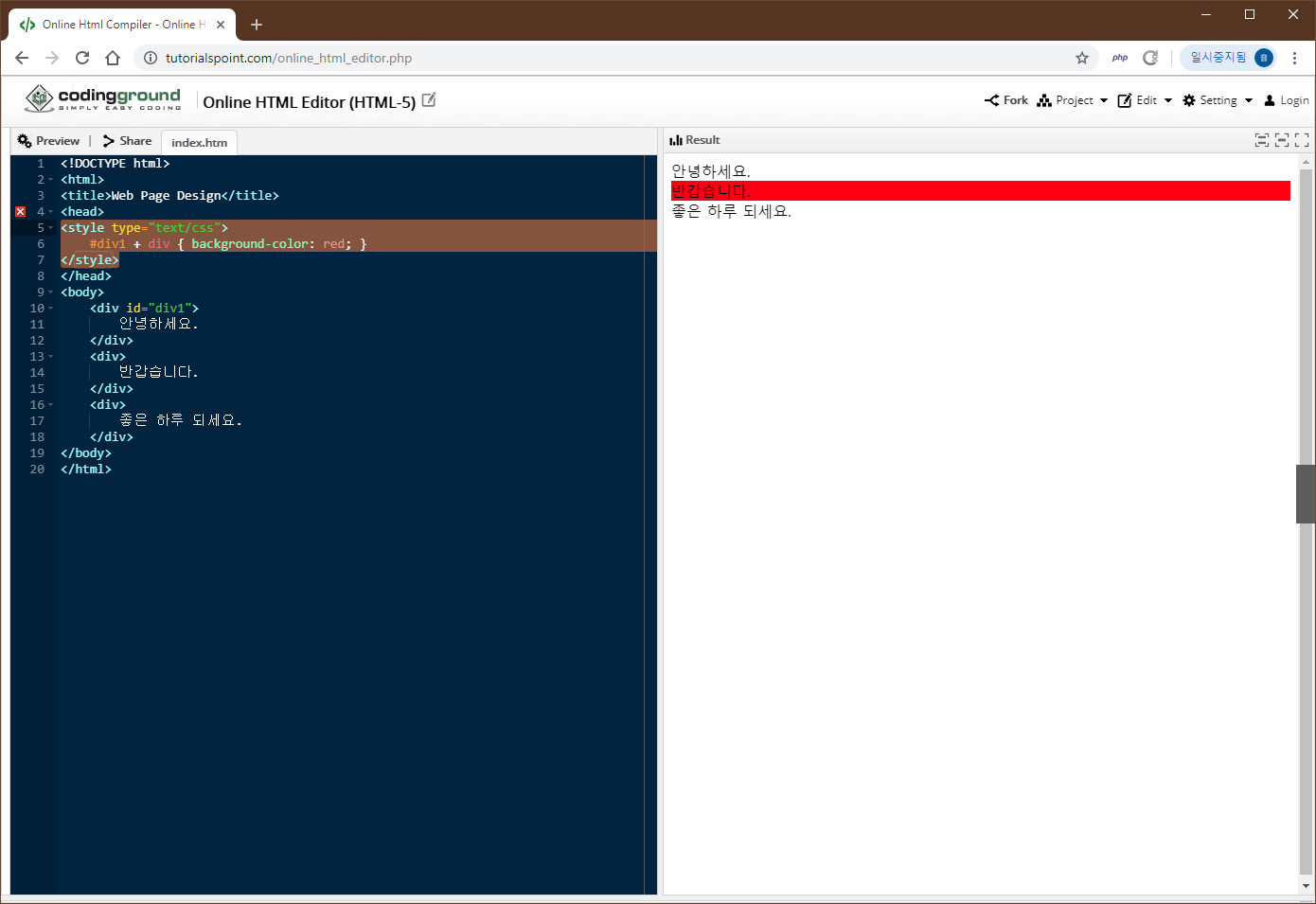Click the </body> tag on line 19
Image resolution: width=1316 pixels, height=904 pixels.
[86, 453]
